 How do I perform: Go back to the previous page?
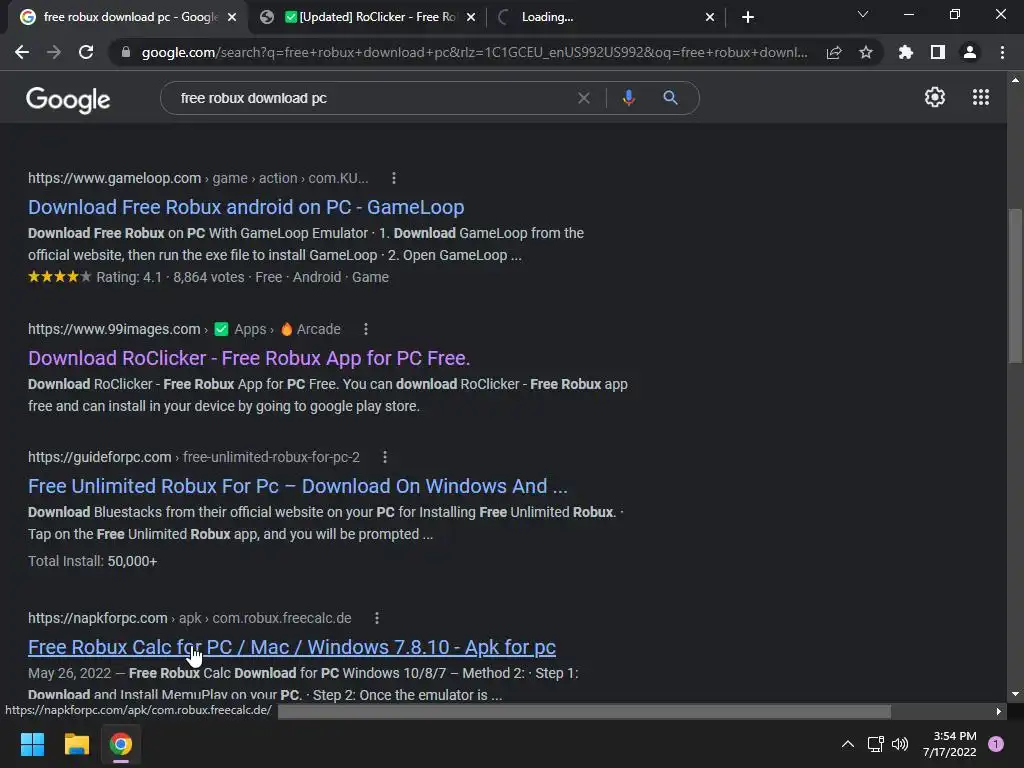point(22,52)
